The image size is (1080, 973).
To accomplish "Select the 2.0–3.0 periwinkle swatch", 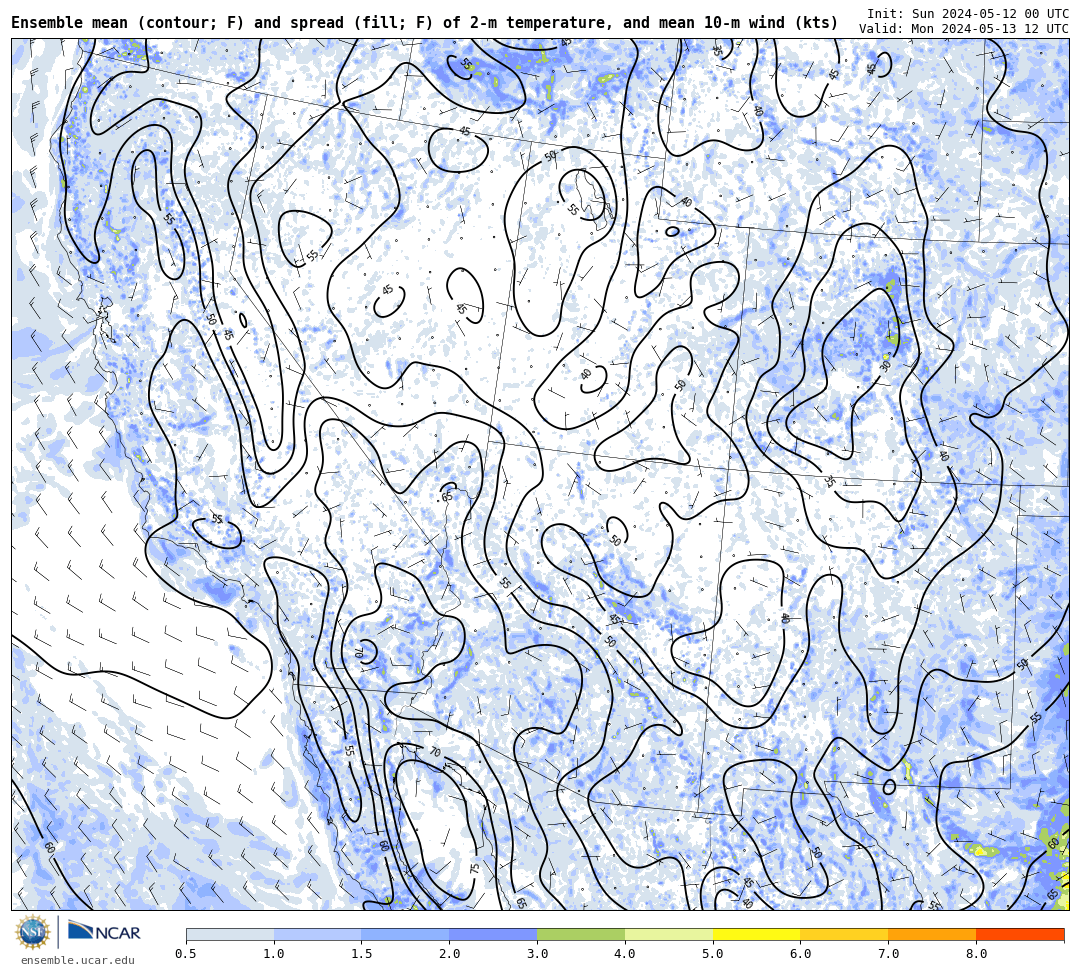I will [x=493, y=934].
